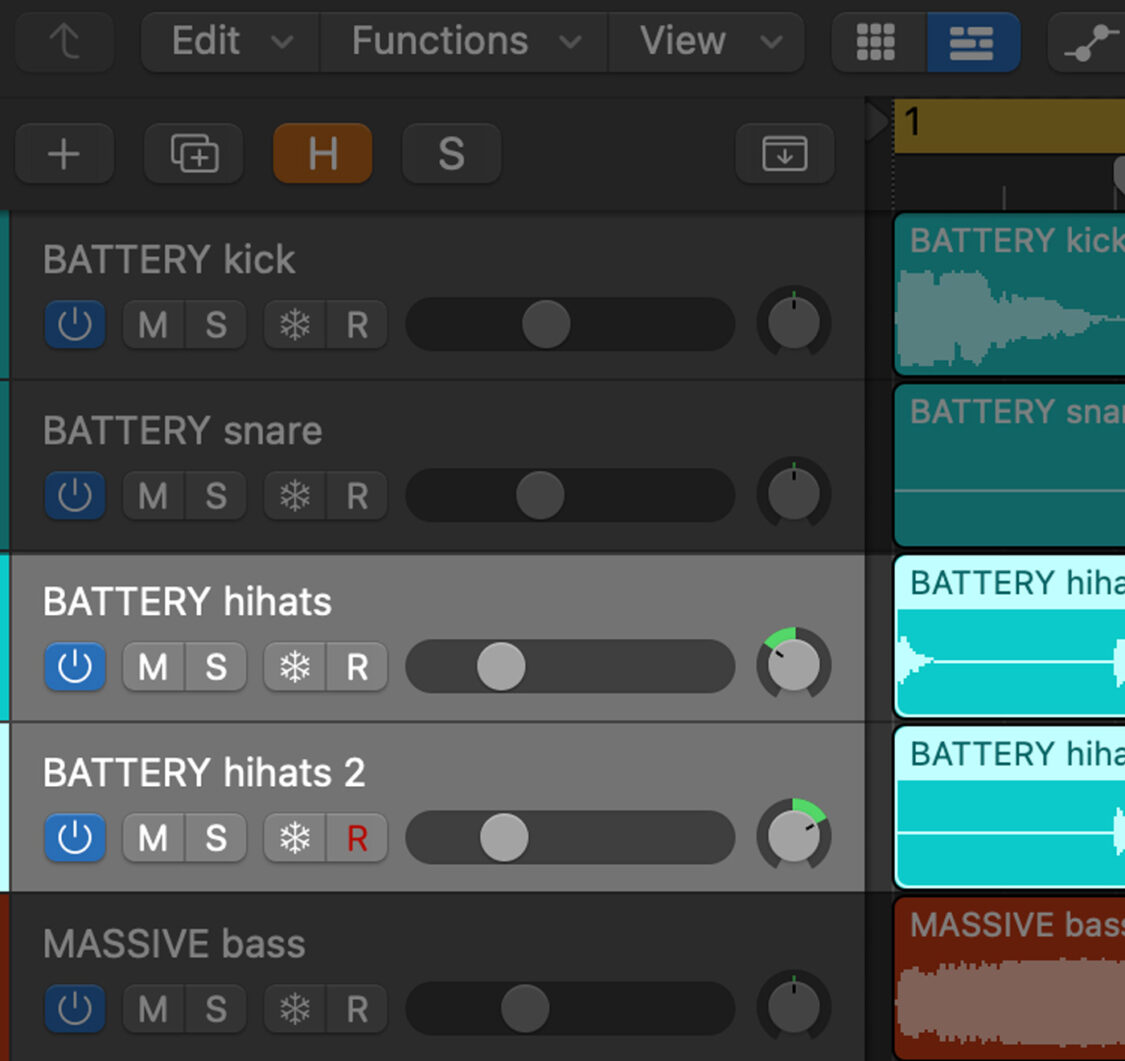Click the back arrow icon top left
1125x1061 pixels.
pyautogui.click(x=64, y=42)
